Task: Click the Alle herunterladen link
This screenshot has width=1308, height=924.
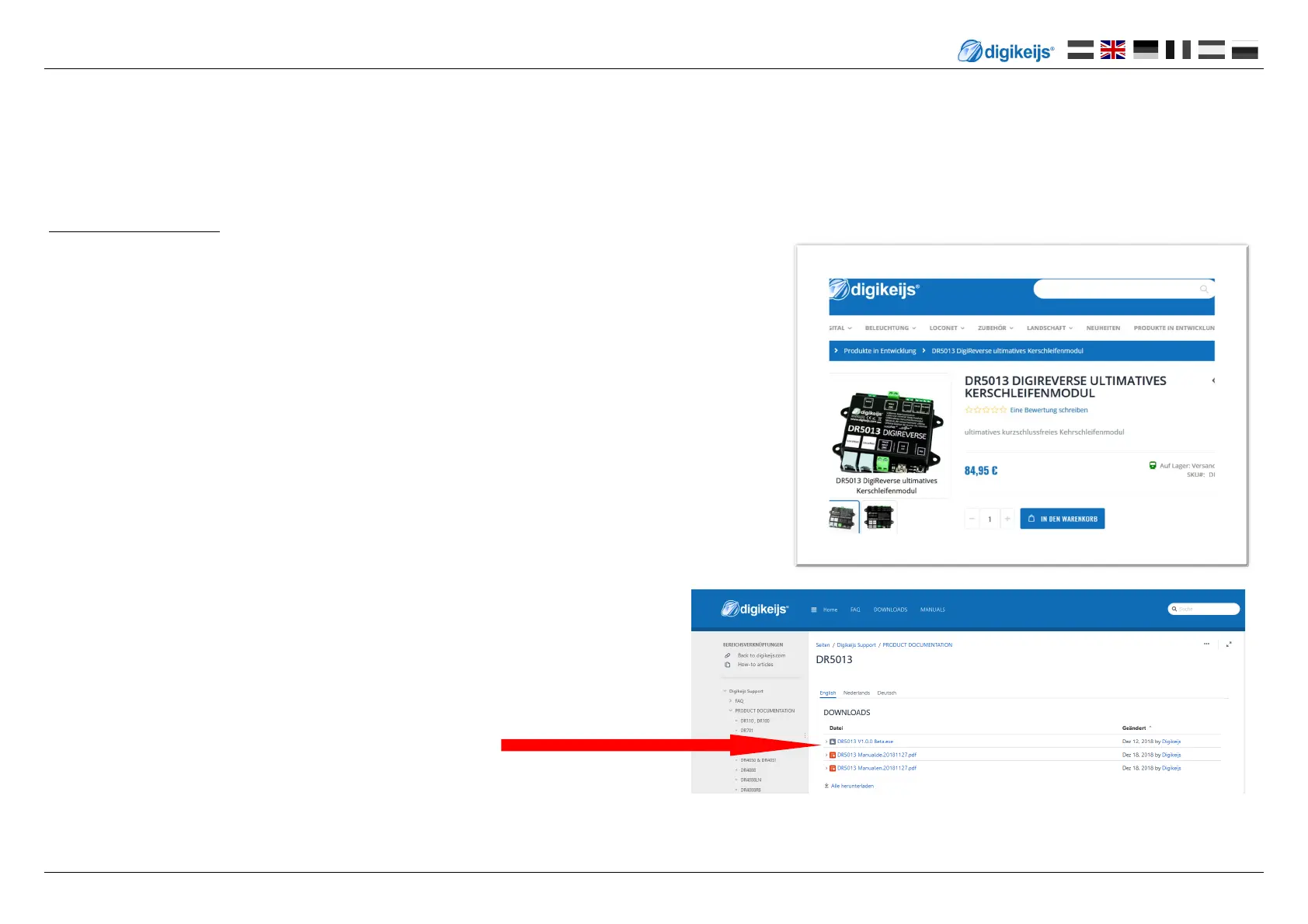Action: (x=852, y=786)
